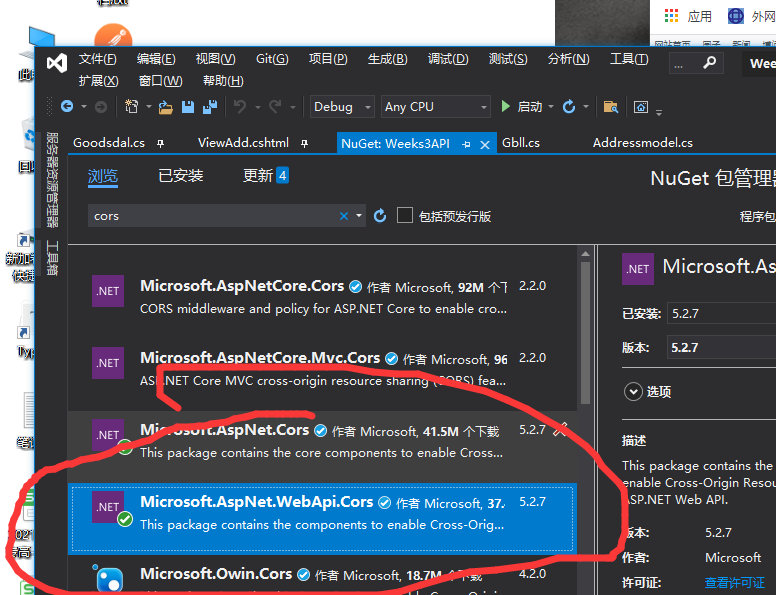Image resolution: width=776 pixels, height=595 pixels.
Task: Switch to the ViewAdd.cshtml tab
Action: tap(243, 143)
